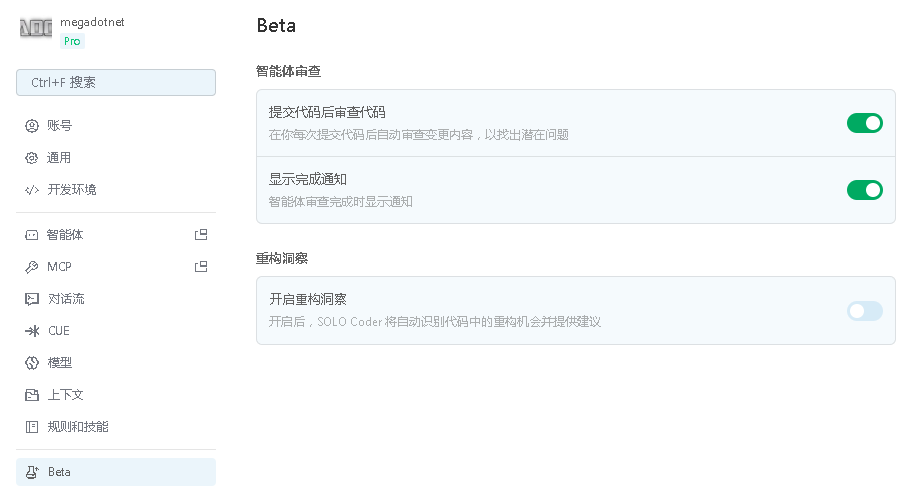
Task: Click the 模型 cube icon
Action: pyautogui.click(x=31, y=363)
